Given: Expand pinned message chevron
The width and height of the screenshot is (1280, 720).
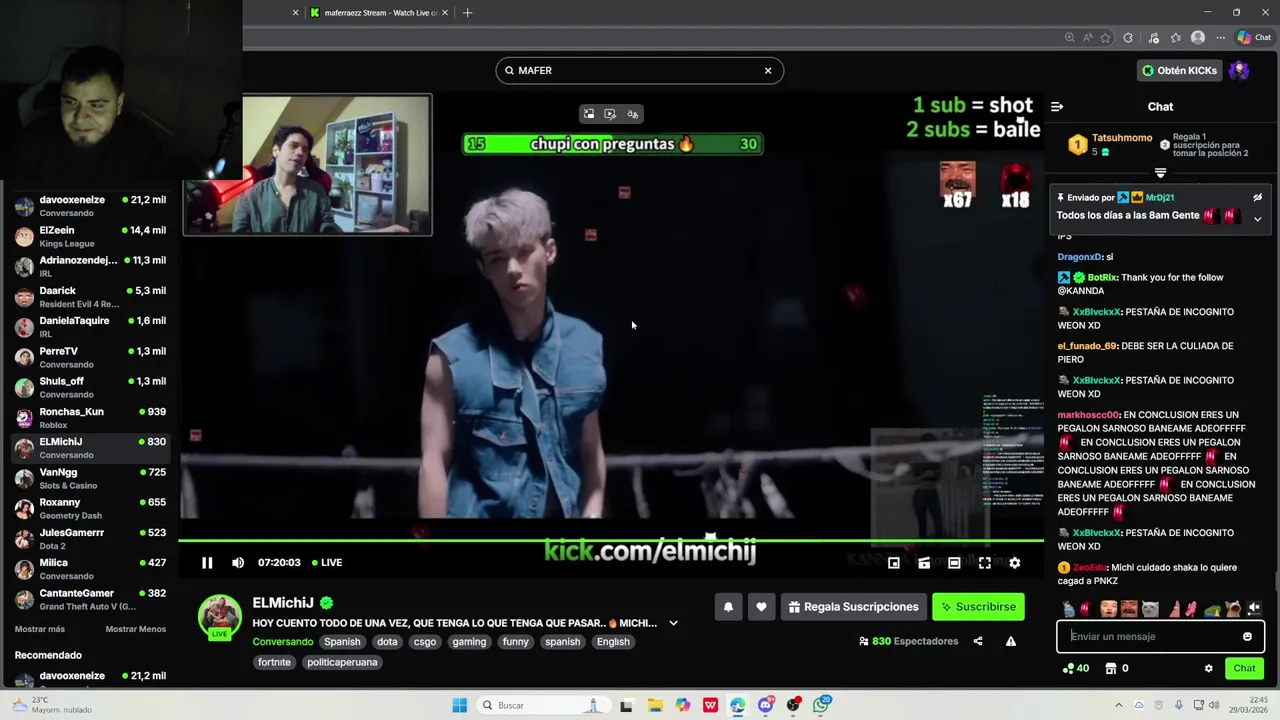Looking at the screenshot, I should tap(1257, 219).
